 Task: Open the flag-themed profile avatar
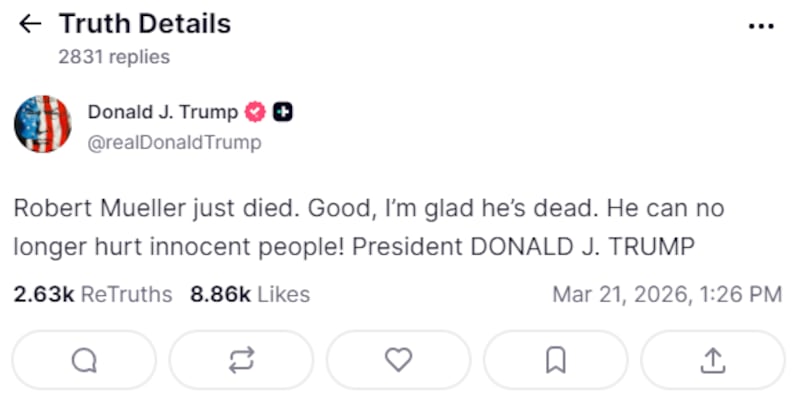(43, 125)
